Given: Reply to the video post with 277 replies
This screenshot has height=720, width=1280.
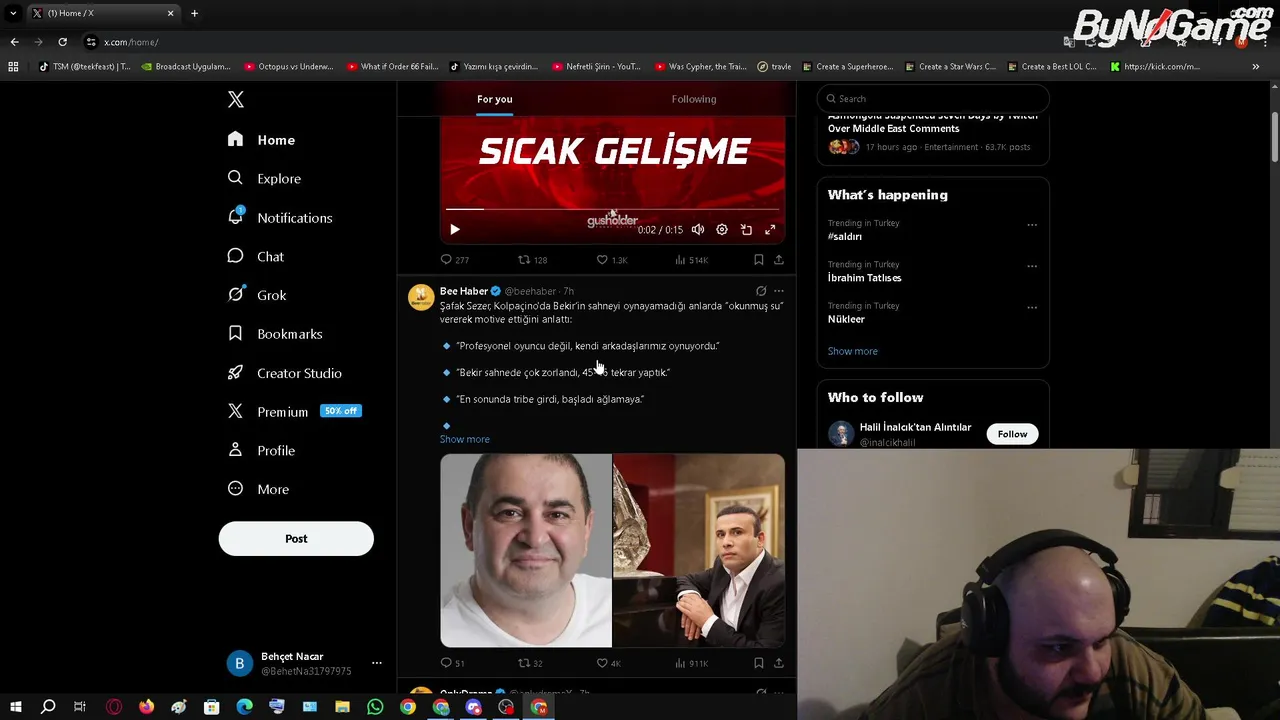Looking at the screenshot, I should (x=454, y=260).
